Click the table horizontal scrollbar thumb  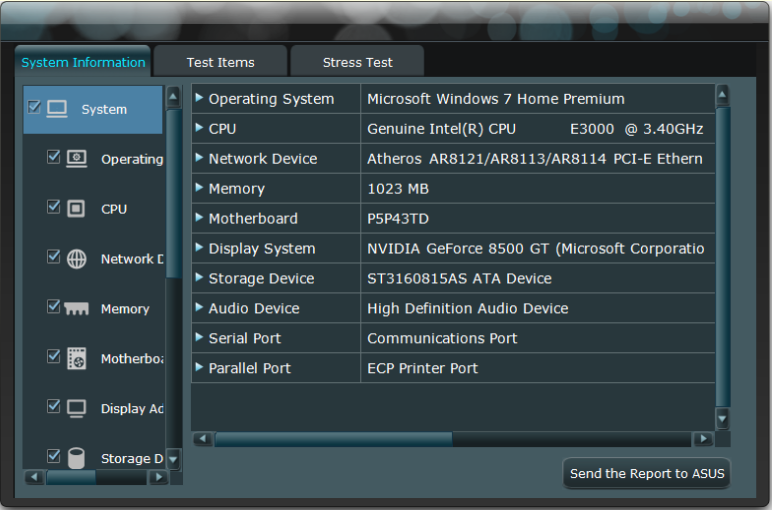[x=333, y=439]
